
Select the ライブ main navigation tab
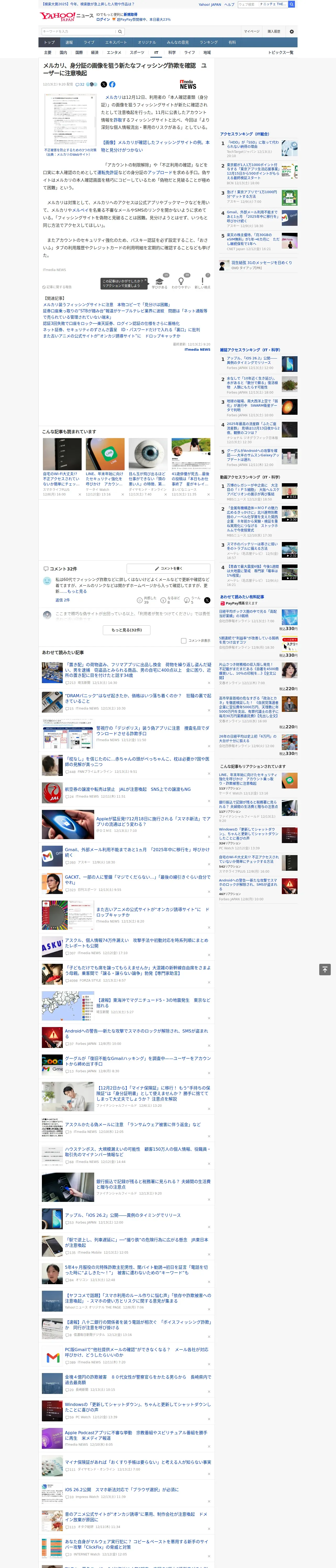89,42
